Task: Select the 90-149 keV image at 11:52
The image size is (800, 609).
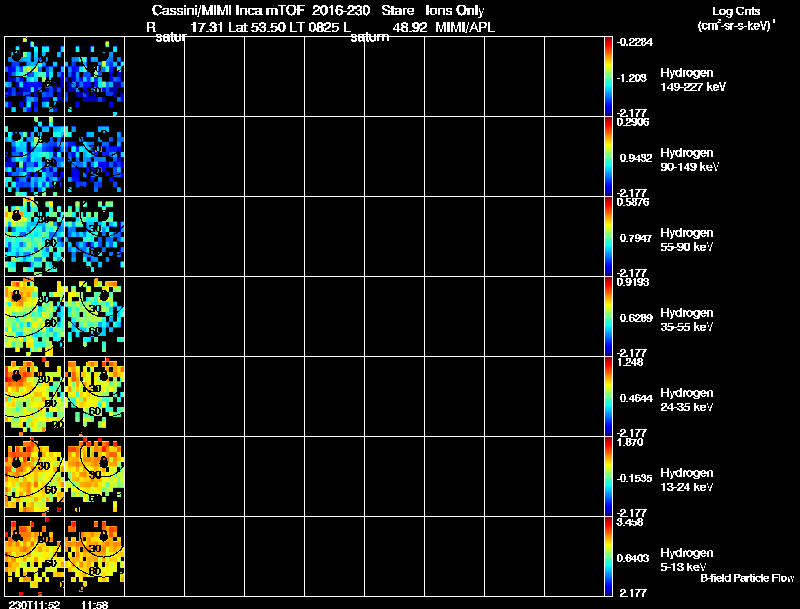Action: [x=35, y=157]
